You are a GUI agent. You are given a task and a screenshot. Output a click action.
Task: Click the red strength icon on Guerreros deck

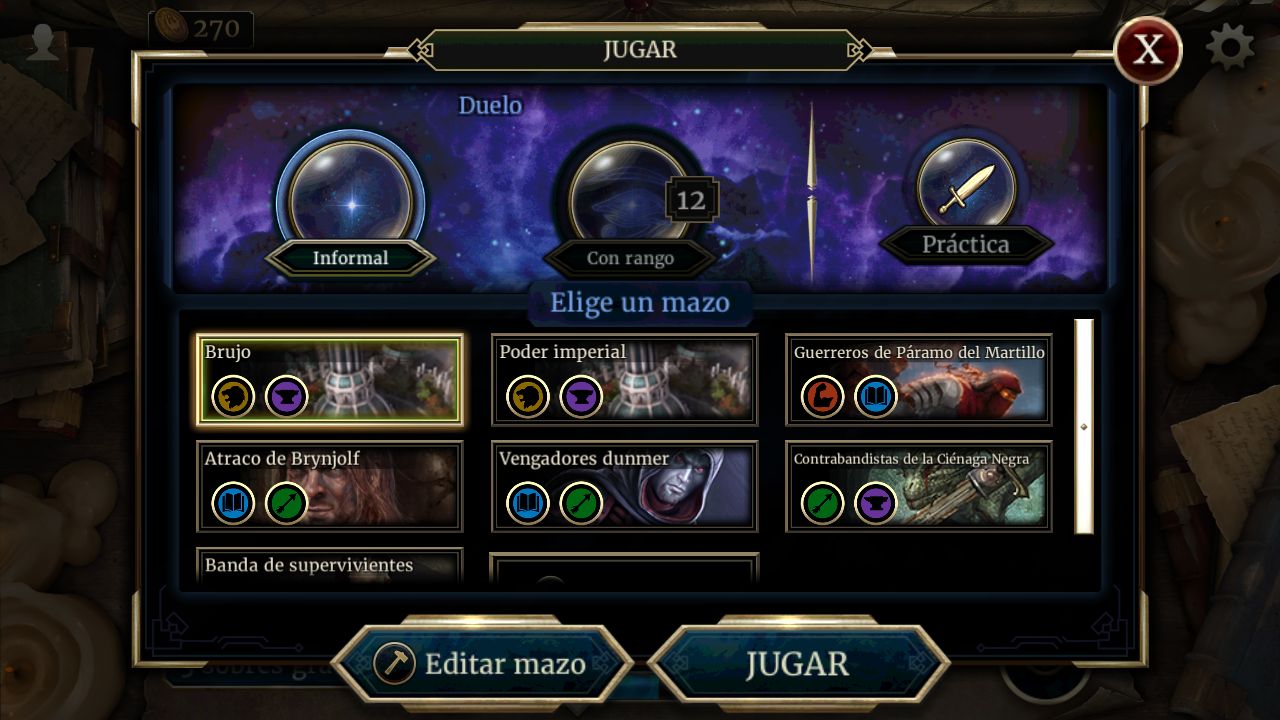[823, 397]
